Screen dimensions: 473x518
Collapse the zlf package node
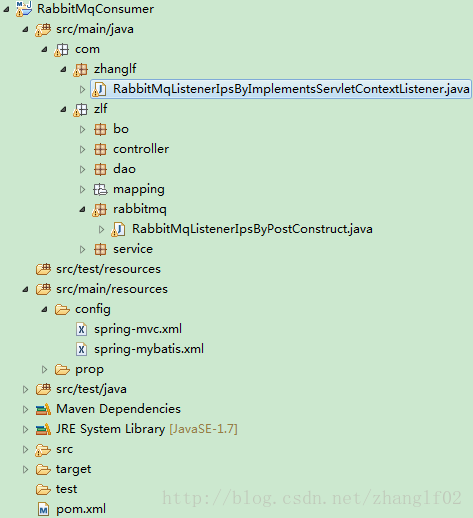pyautogui.click(x=63, y=109)
